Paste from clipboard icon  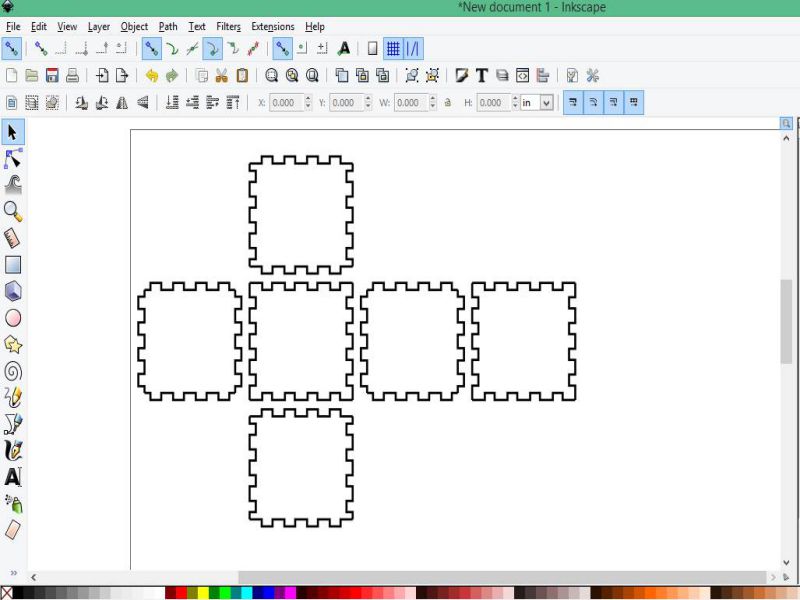(x=242, y=76)
